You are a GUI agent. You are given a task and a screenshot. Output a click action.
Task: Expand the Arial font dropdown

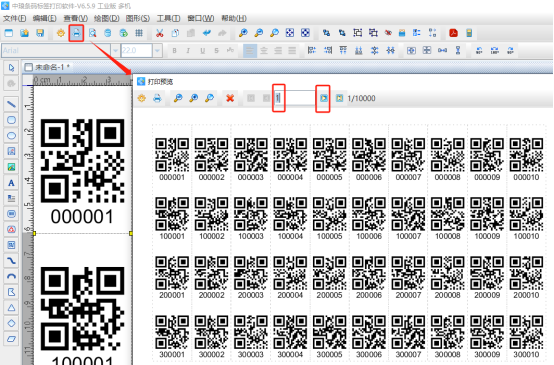pos(115,51)
